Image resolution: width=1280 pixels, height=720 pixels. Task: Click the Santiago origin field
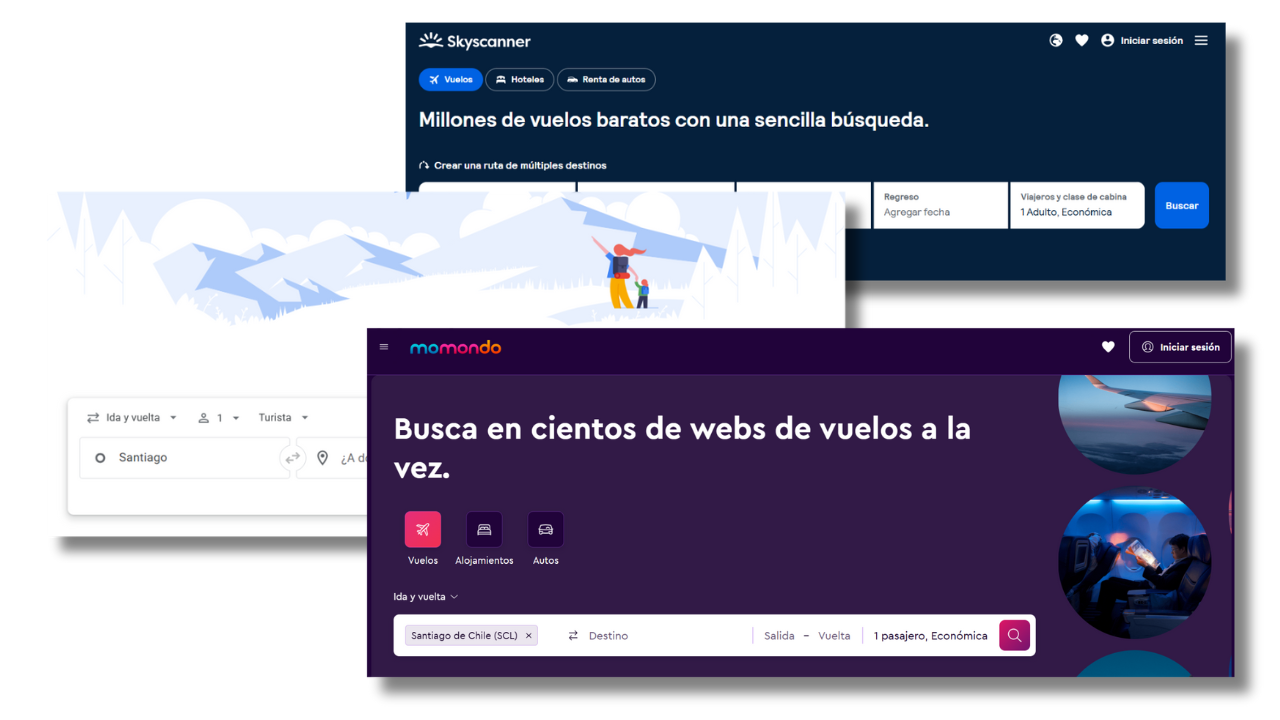(185, 458)
